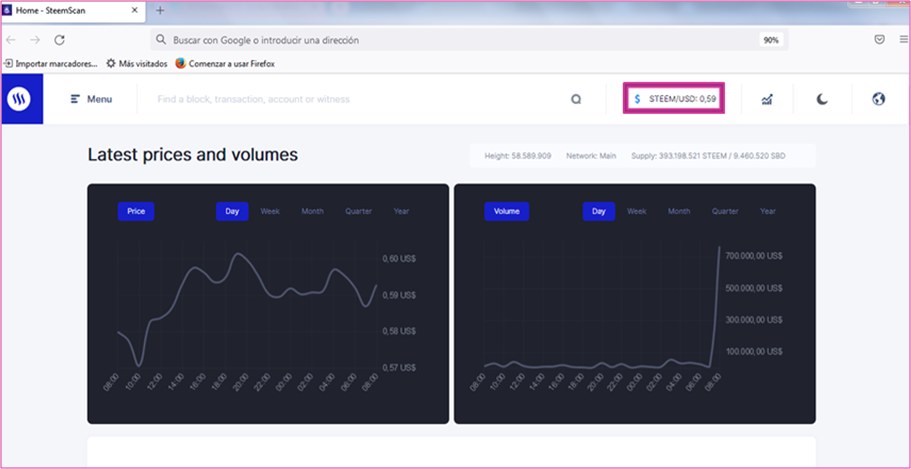
Task: Open Más visitados bookmark folder
Action: 137,64
